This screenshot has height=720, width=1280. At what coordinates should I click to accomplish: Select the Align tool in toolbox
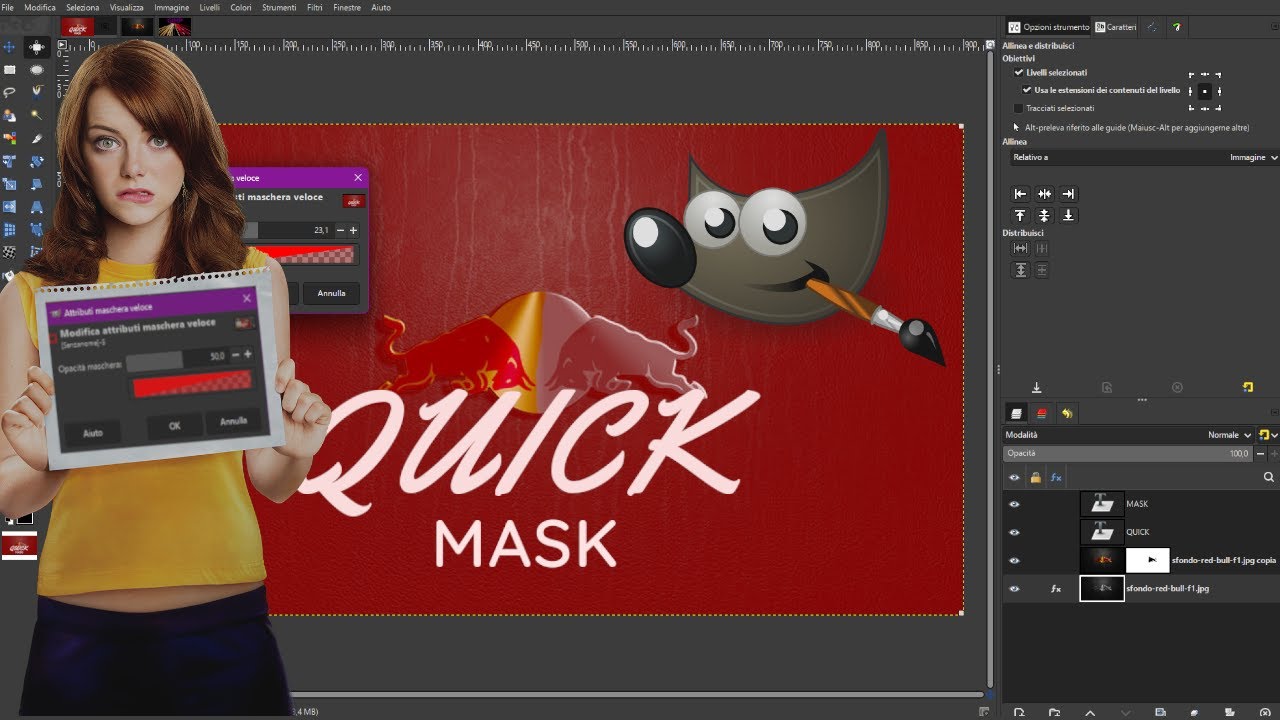pyautogui.click(x=37, y=47)
